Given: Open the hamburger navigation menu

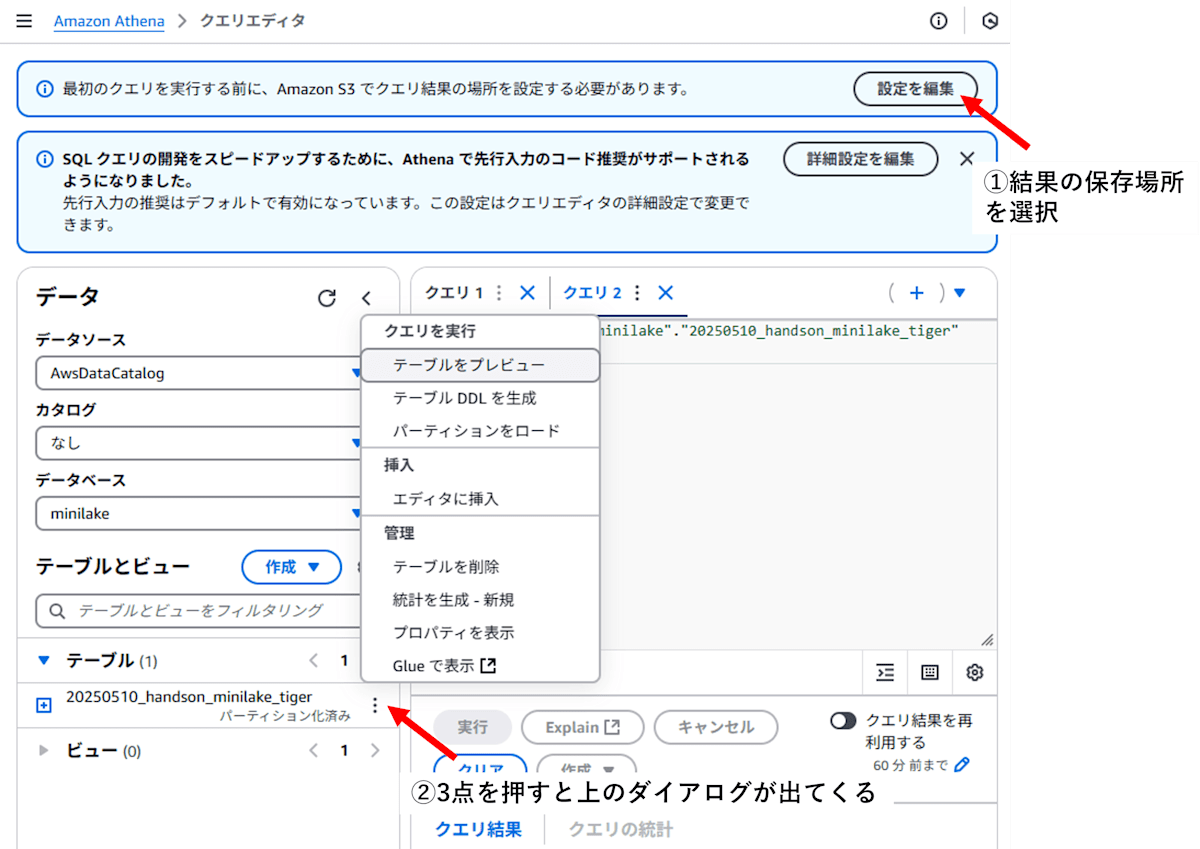Looking at the screenshot, I should 24,20.
